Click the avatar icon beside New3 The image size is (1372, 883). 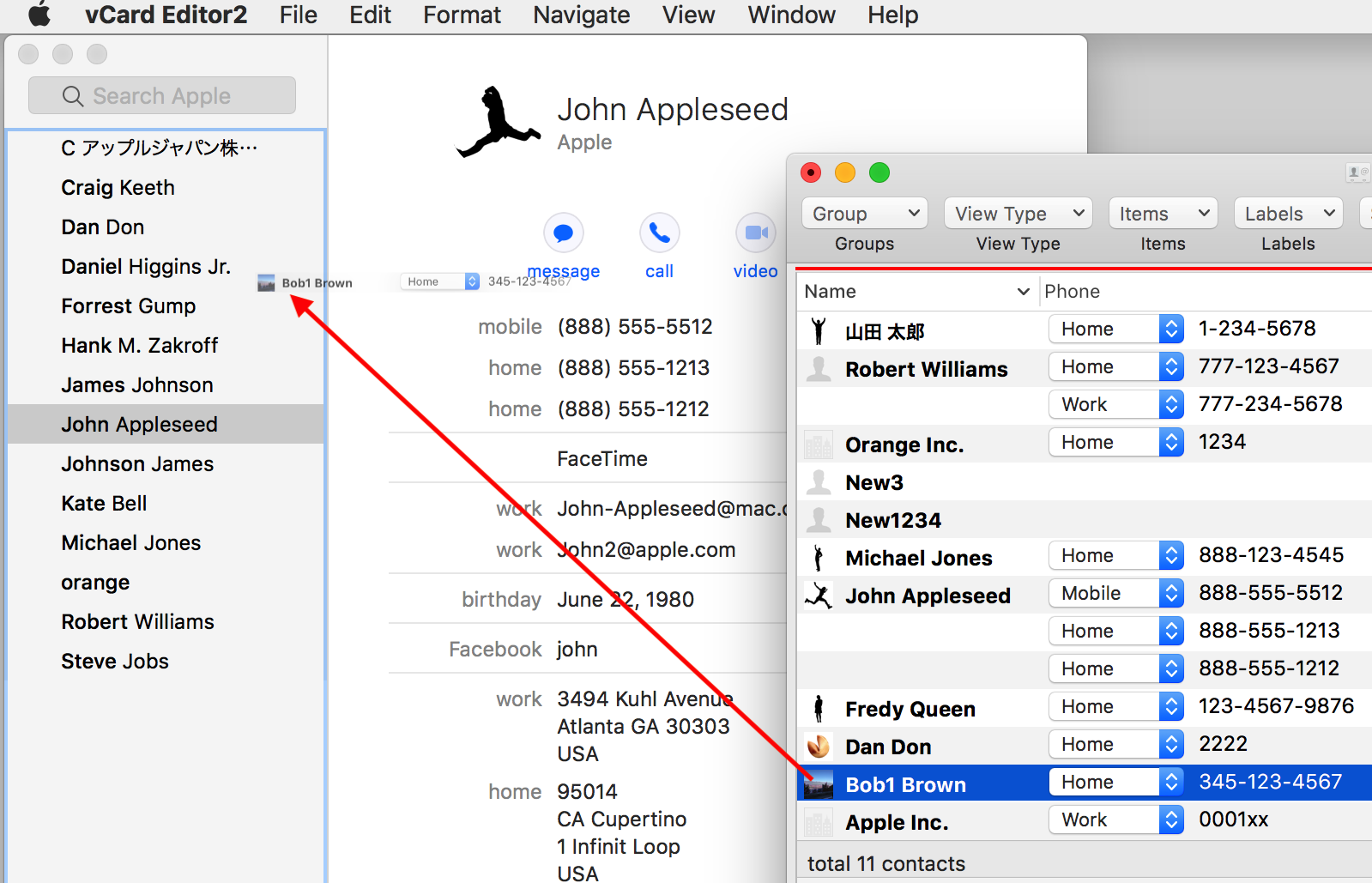(819, 481)
